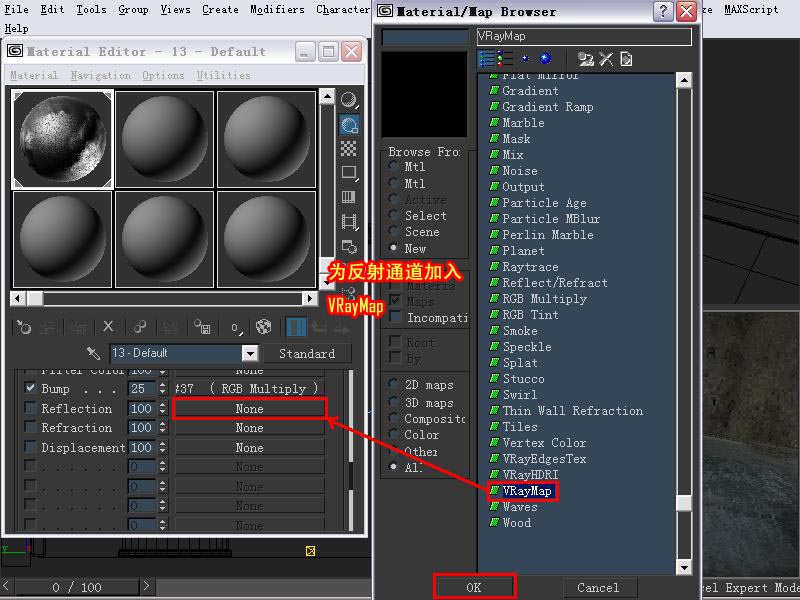
Task: Switch browser to View Large Icons sphere
Action: (x=545, y=59)
